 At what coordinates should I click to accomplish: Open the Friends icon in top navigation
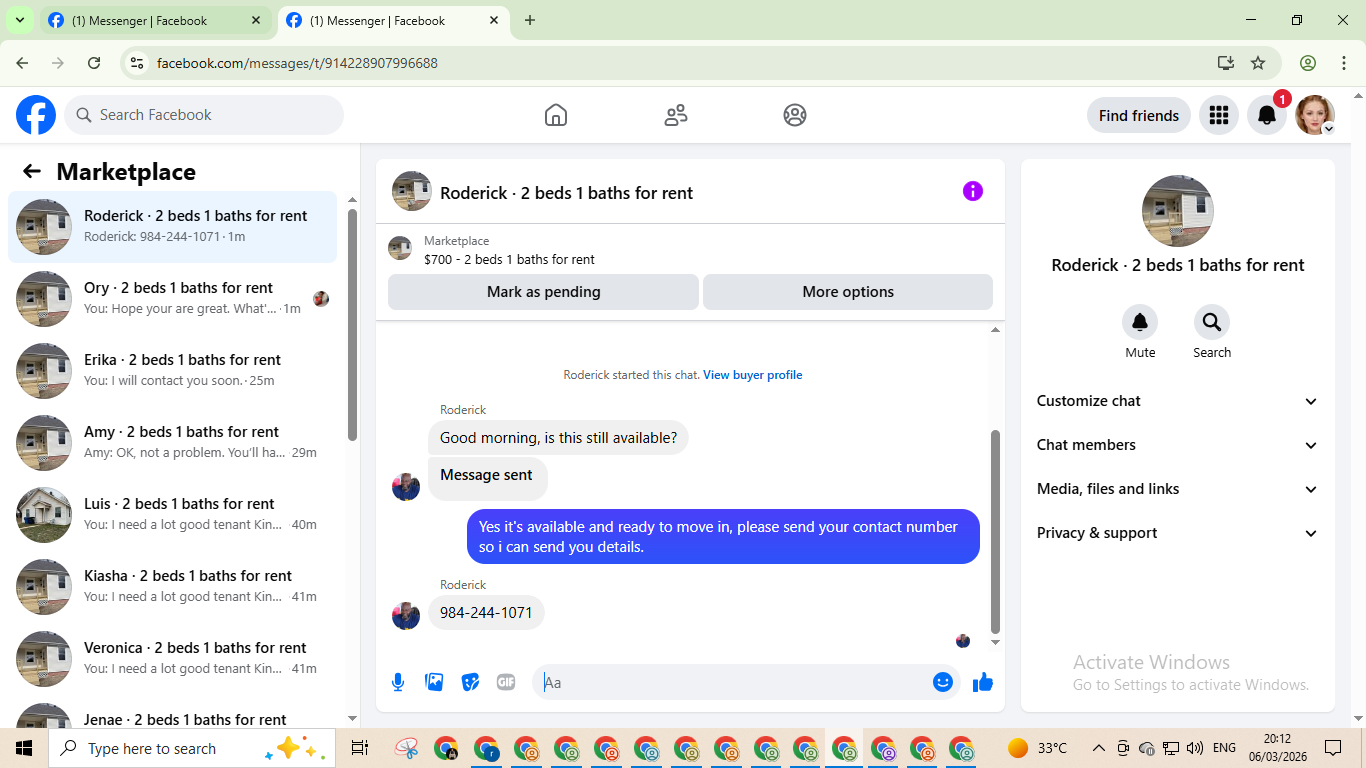point(676,115)
